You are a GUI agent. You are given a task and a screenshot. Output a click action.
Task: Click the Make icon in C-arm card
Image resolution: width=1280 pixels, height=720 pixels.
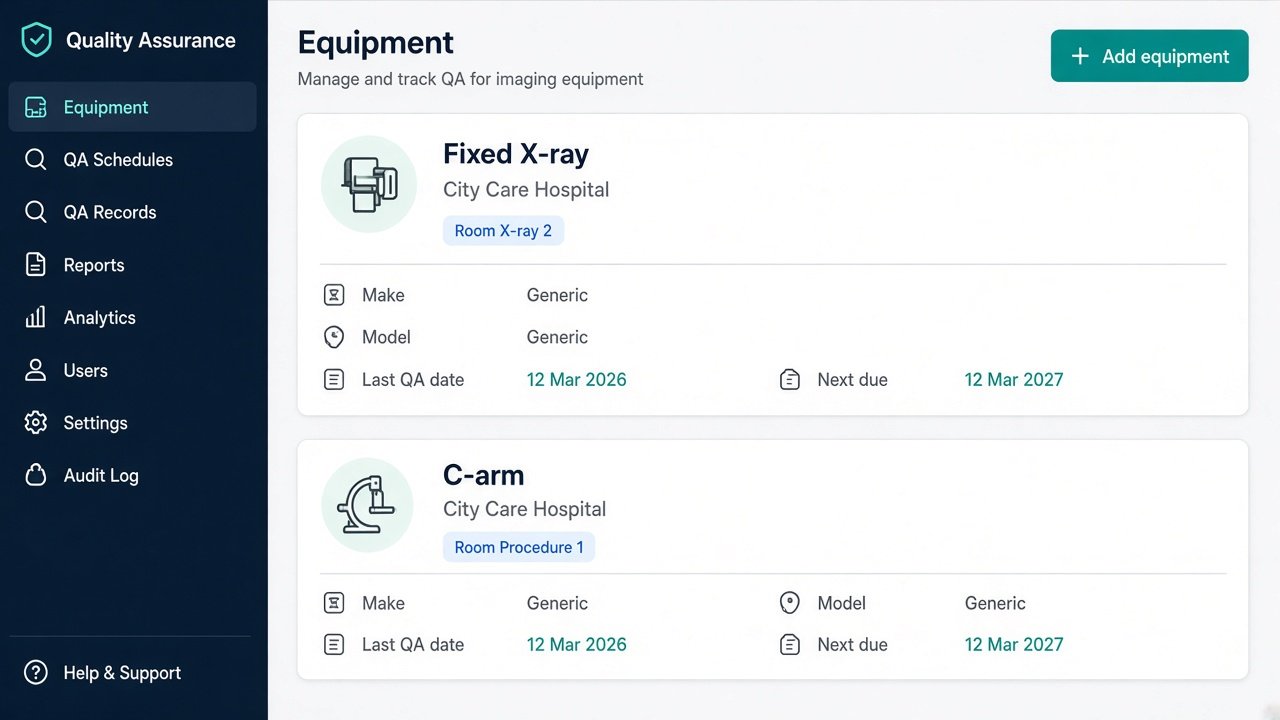[x=334, y=603]
